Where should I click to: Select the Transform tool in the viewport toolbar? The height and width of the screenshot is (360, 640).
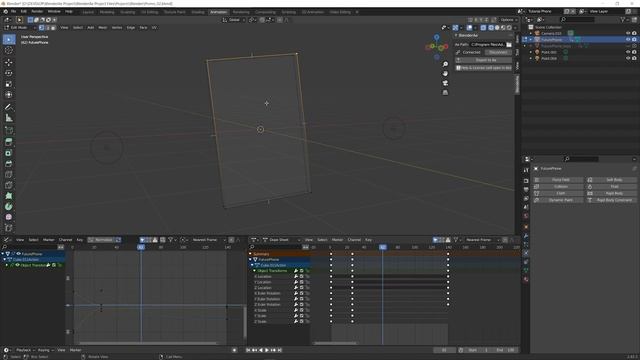pyautogui.click(x=9, y=95)
